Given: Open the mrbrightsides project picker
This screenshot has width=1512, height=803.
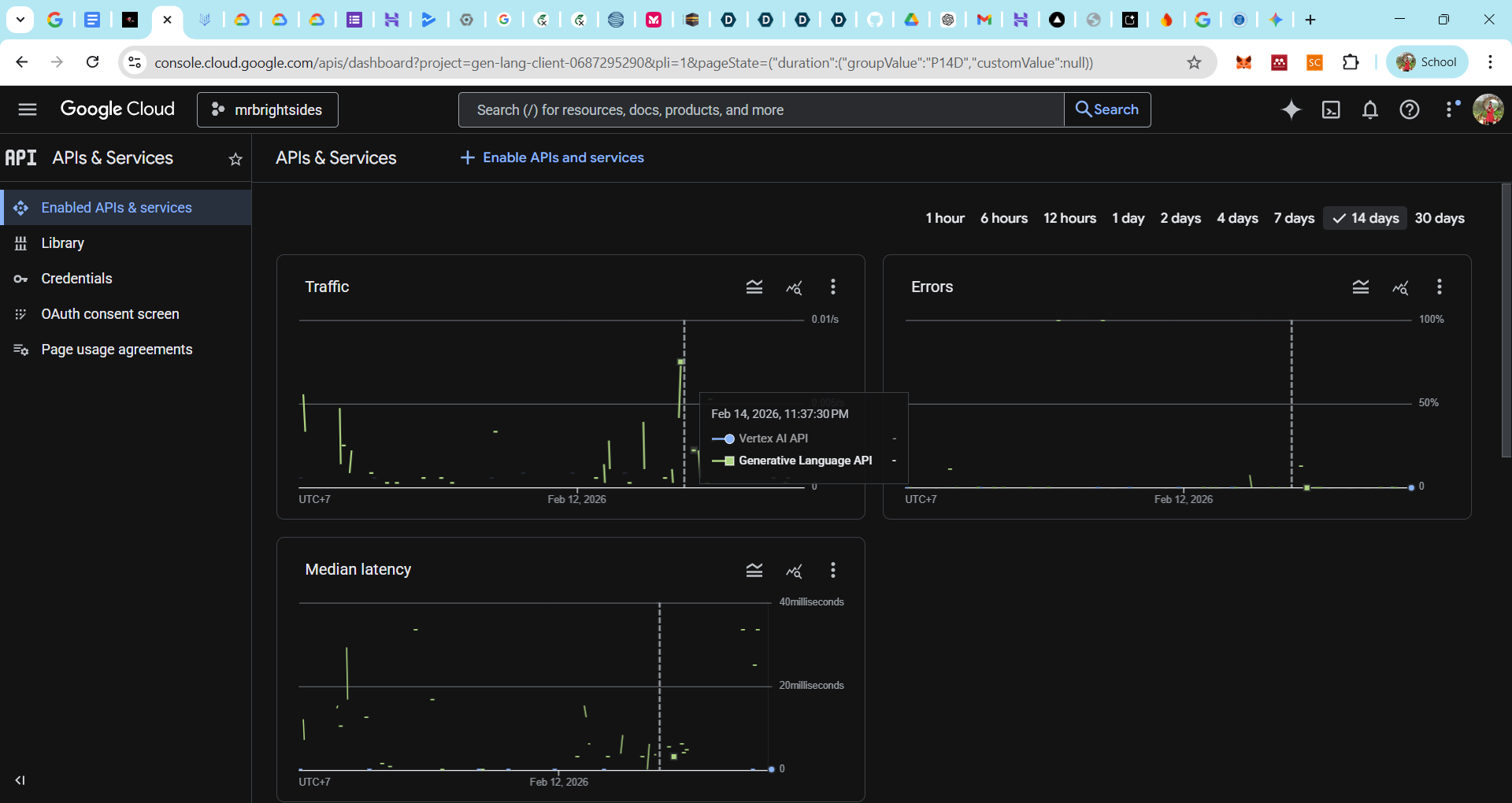Looking at the screenshot, I should [268, 109].
